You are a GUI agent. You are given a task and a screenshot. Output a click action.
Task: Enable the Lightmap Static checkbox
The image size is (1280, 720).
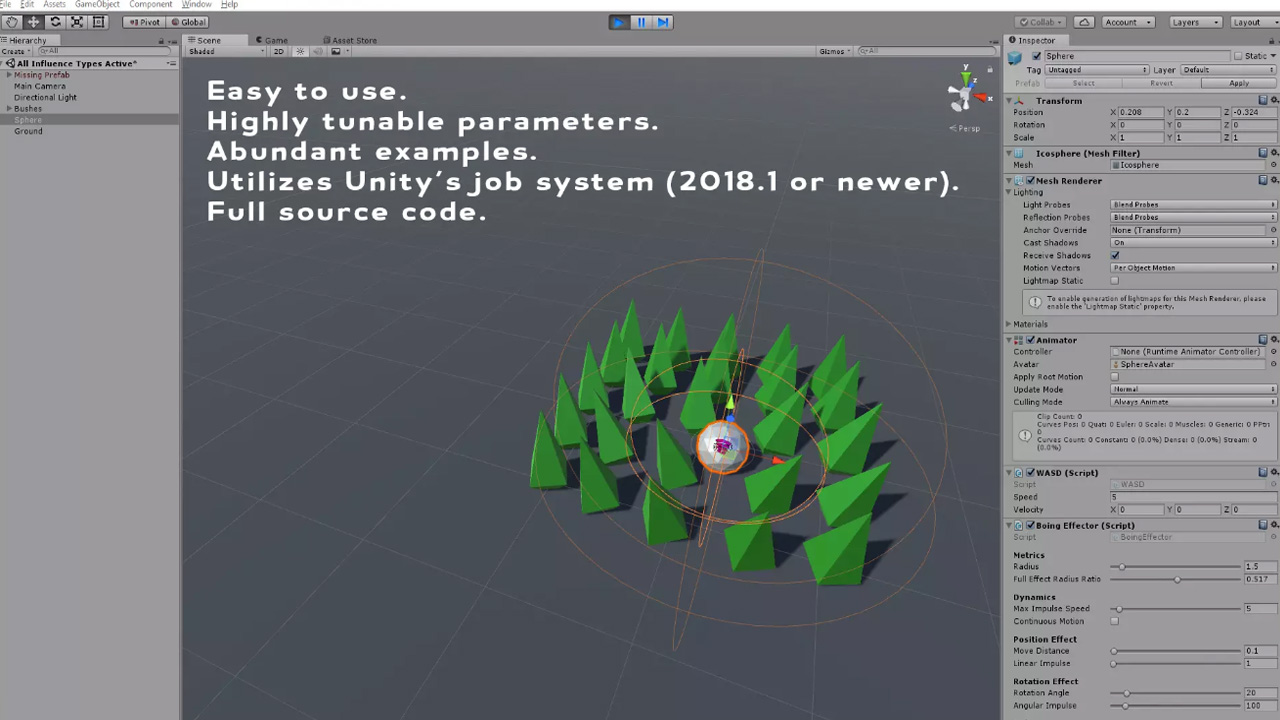tap(1115, 281)
